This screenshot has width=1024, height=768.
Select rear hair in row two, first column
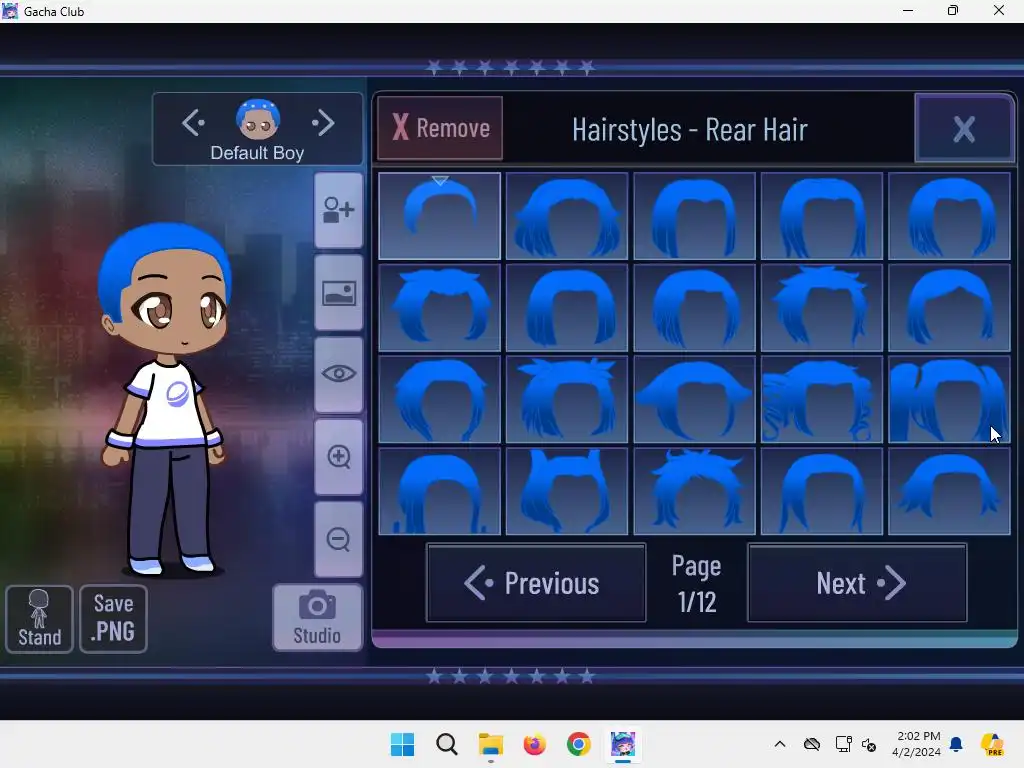coord(440,308)
